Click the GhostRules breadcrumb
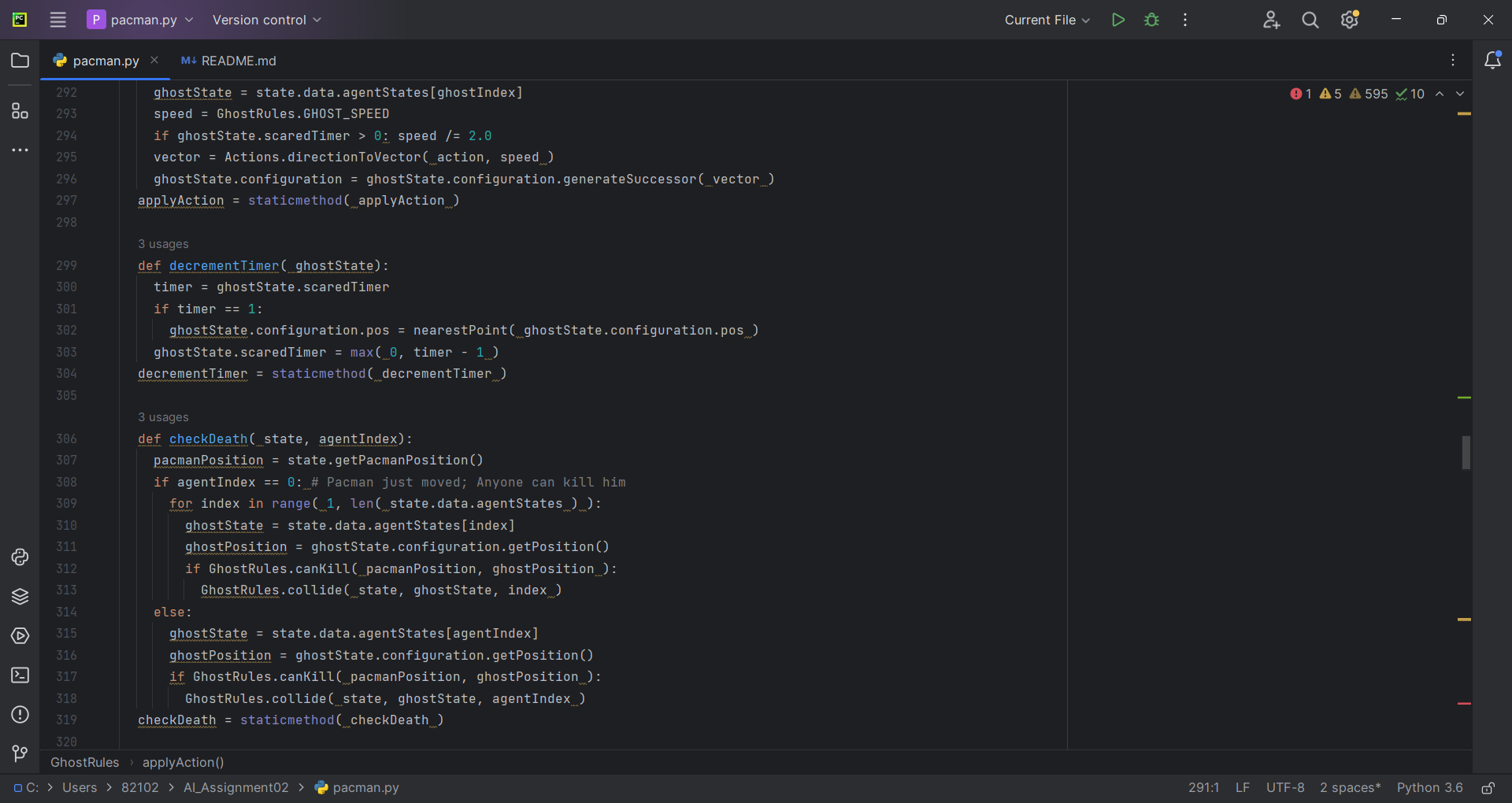 [x=84, y=762]
